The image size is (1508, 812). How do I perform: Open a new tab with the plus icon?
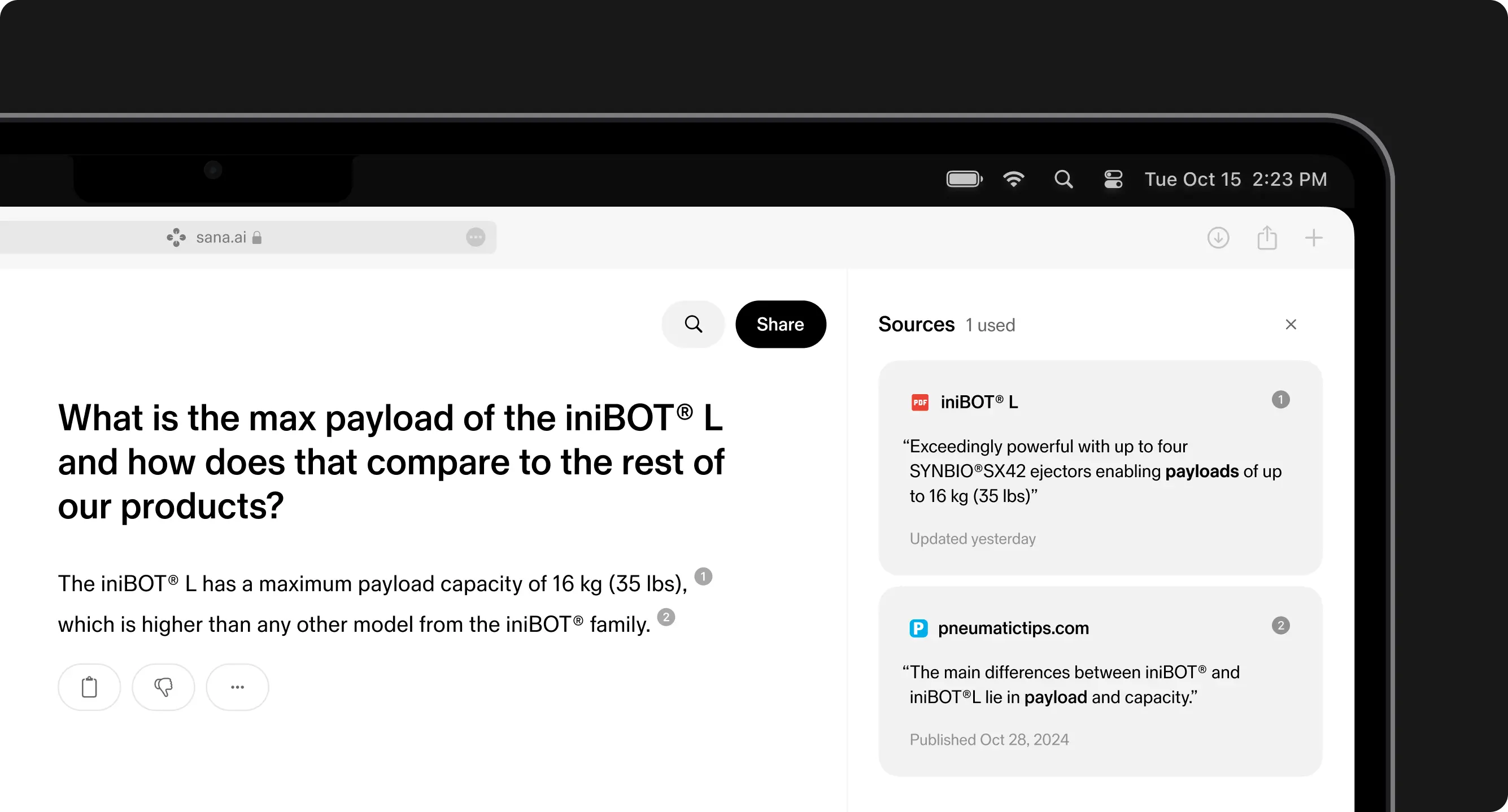tap(1314, 238)
